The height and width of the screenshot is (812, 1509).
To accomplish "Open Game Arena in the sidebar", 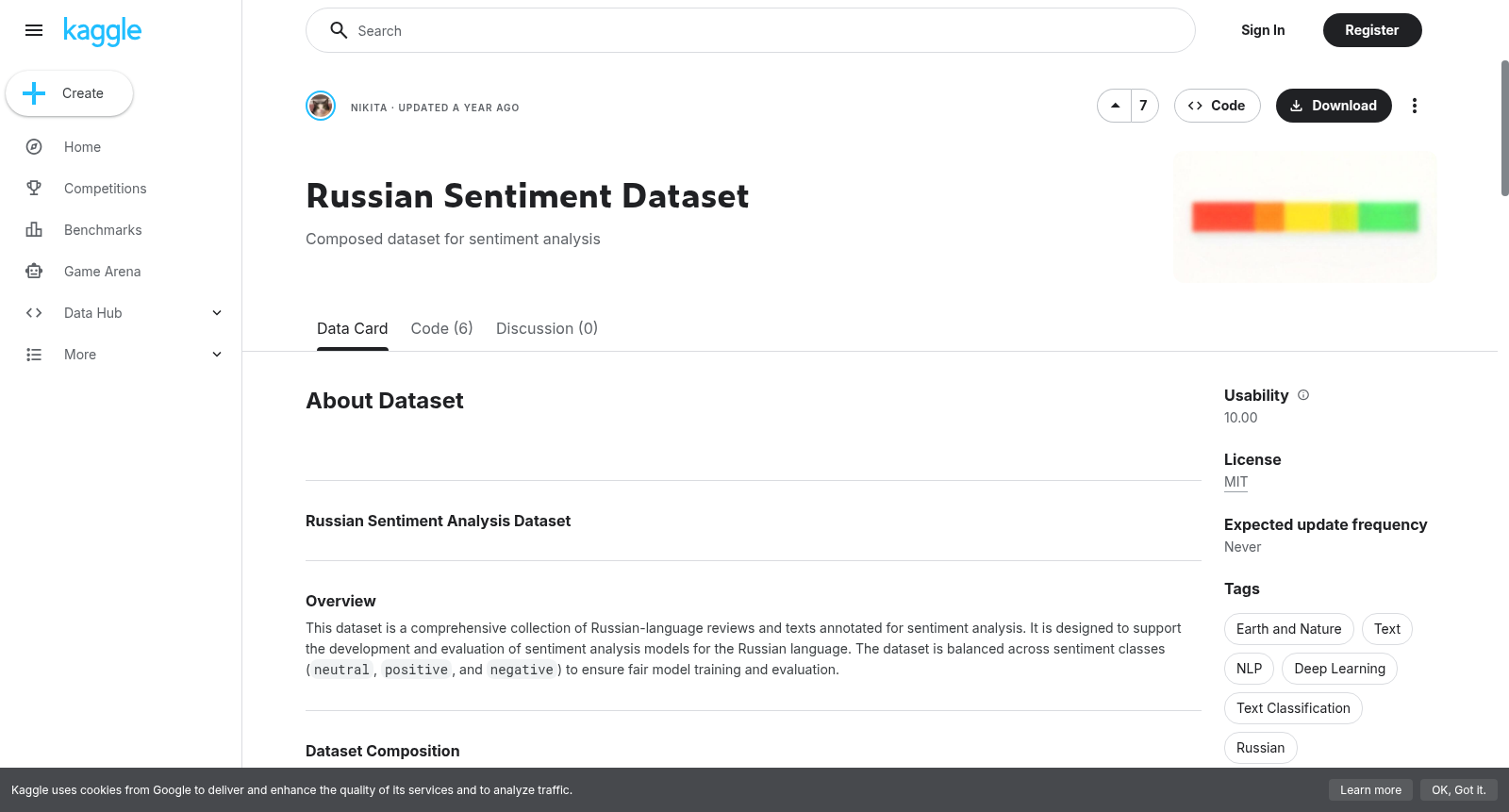I will tap(102, 272).
